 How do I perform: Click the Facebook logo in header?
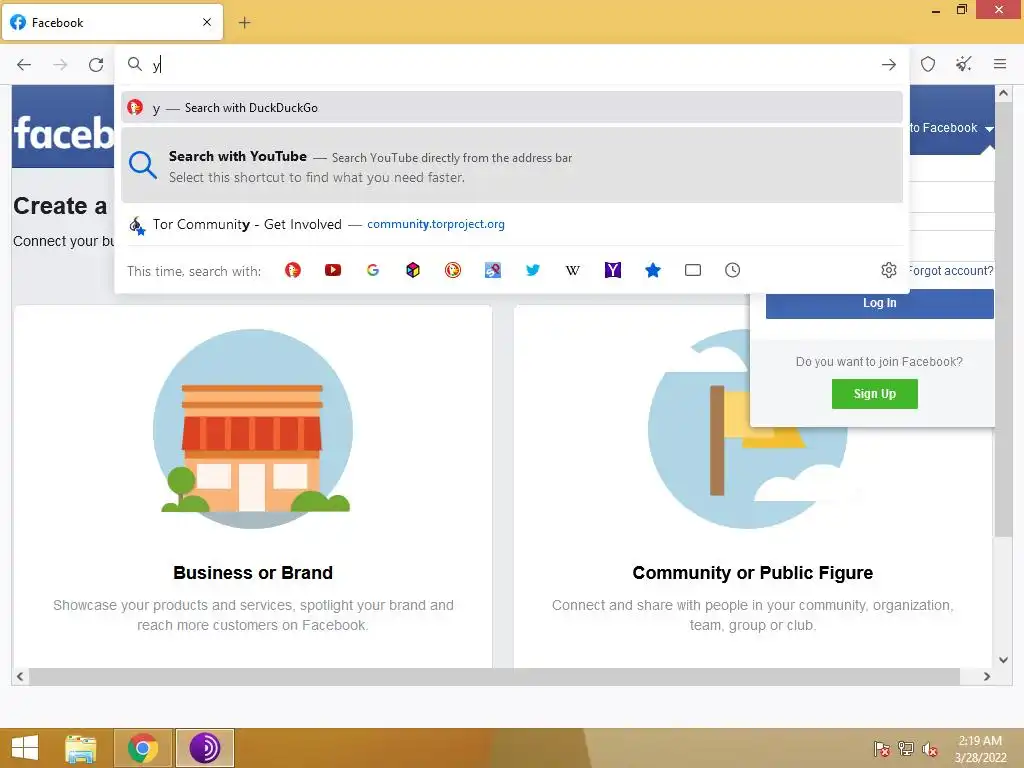point(63,133)
